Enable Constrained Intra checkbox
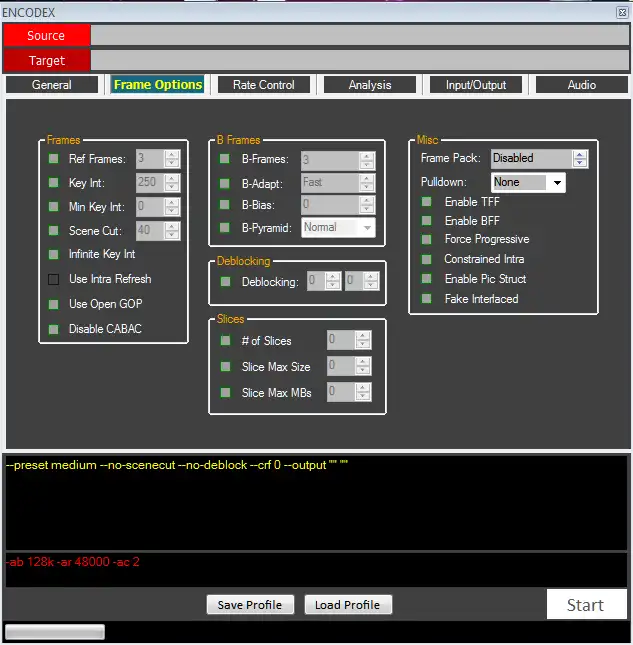The width and height of the screenshot is (633, 645). (427, 259)
